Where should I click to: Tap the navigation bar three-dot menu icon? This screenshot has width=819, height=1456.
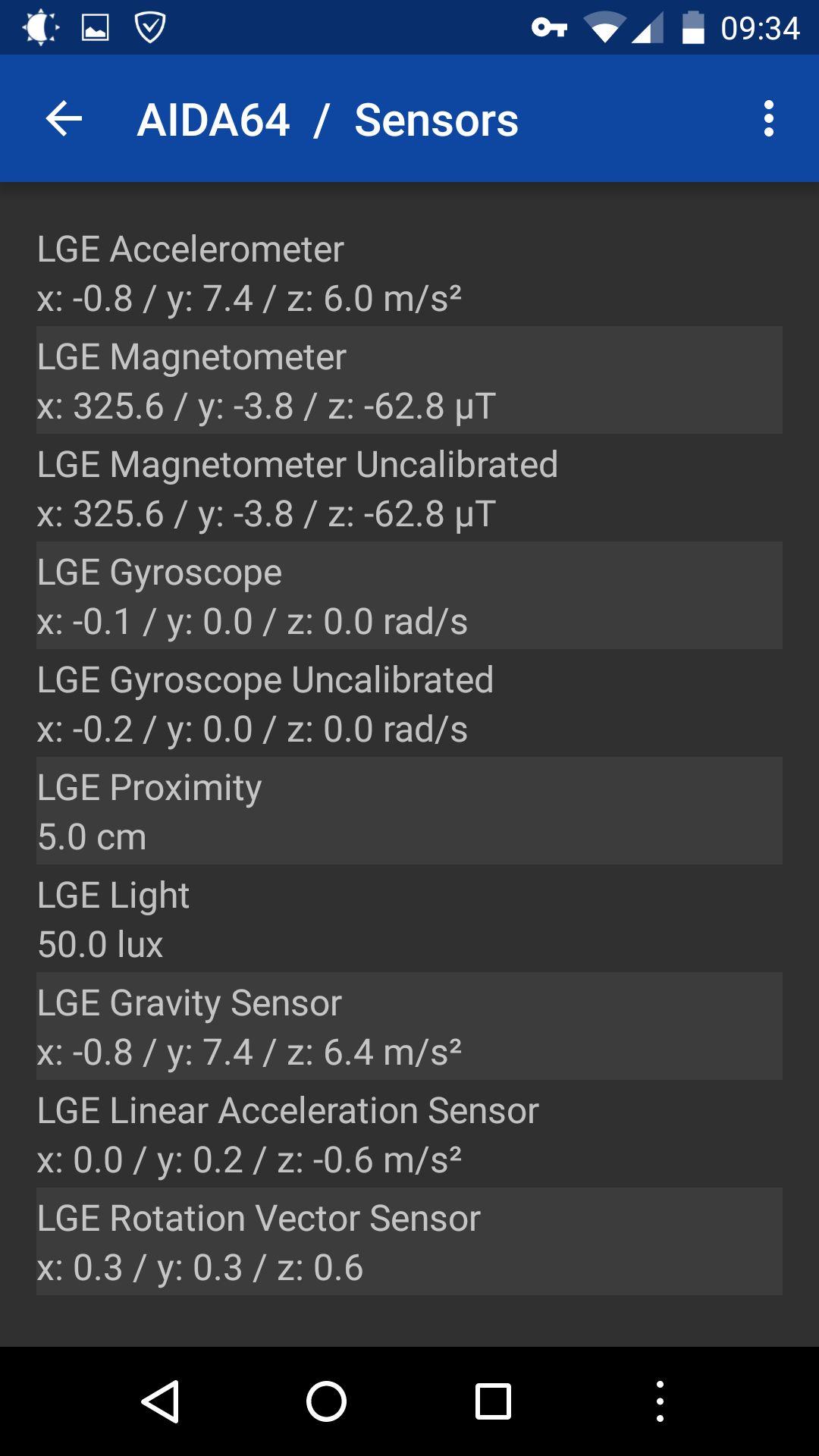[660, 1401]
